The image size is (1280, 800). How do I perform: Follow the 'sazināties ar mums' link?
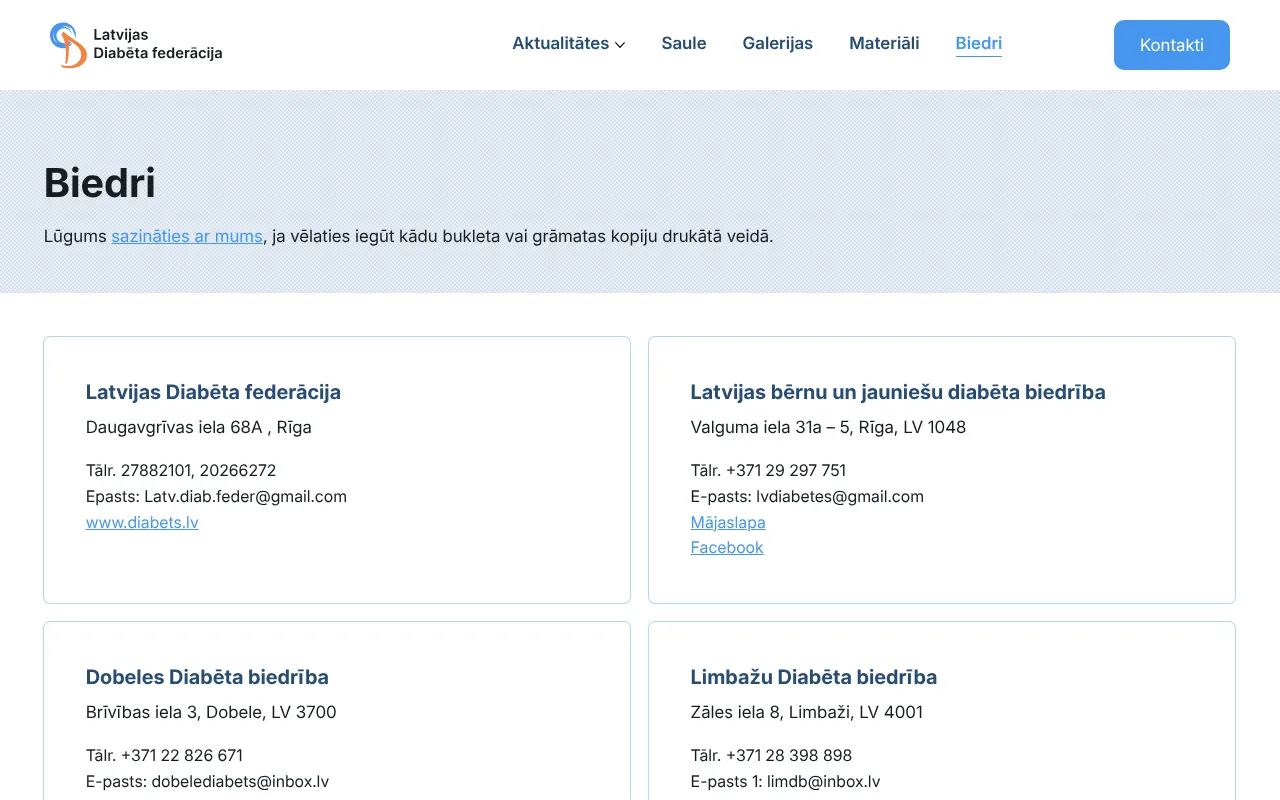187,237
